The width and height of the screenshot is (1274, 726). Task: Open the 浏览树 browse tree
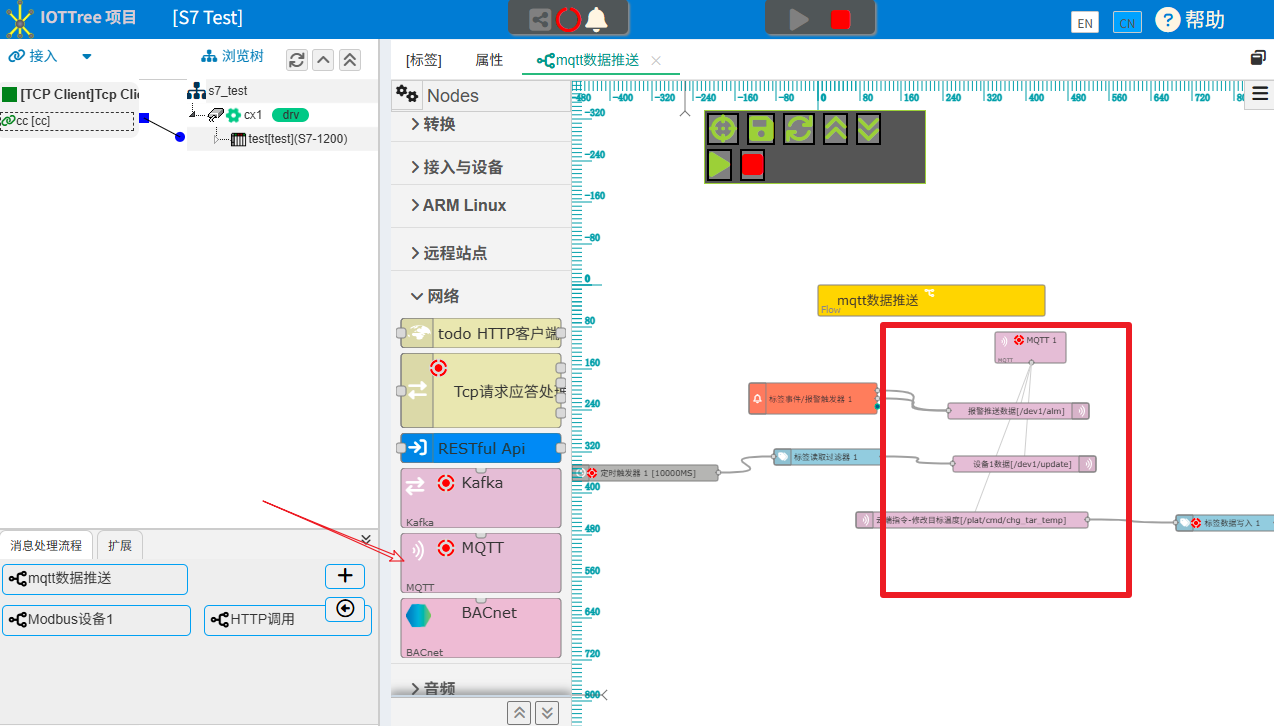pos(232,56)
